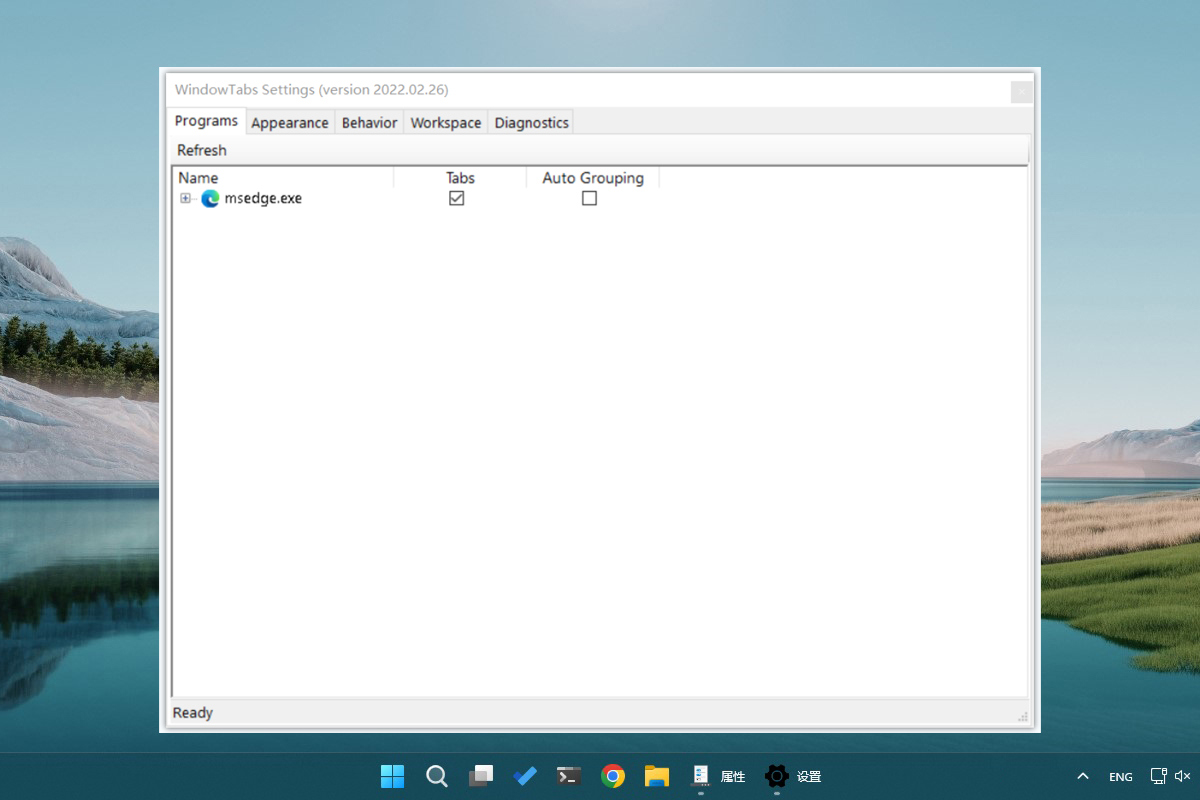Open the Windows Start menu
The image size is (1200, 800).
click(x=393, y=776)
